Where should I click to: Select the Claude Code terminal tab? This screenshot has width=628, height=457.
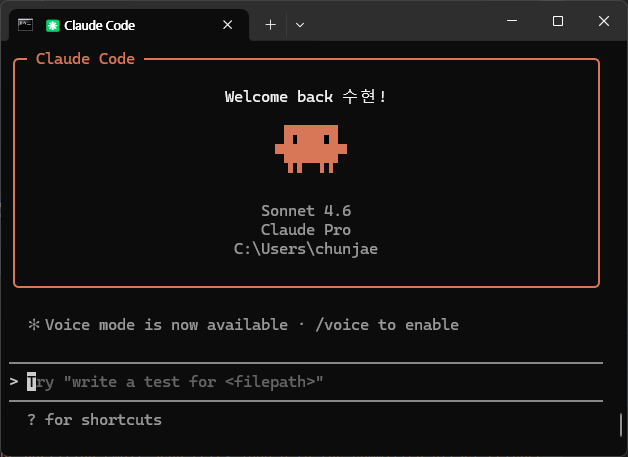[x=129, y=25]
